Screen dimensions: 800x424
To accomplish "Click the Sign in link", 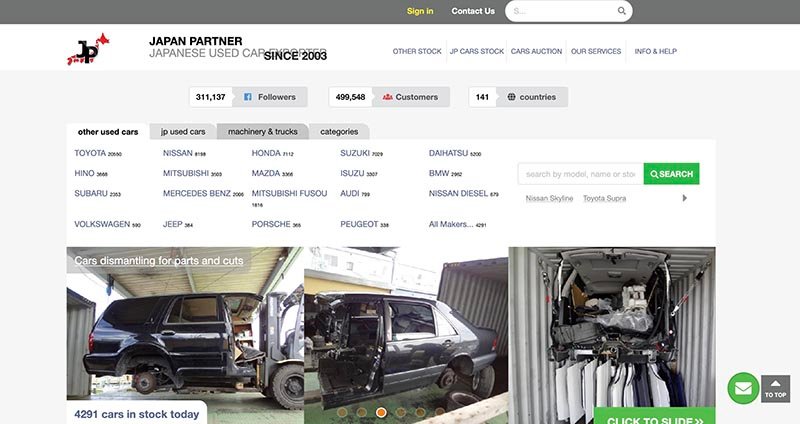I will pos(420,11).
